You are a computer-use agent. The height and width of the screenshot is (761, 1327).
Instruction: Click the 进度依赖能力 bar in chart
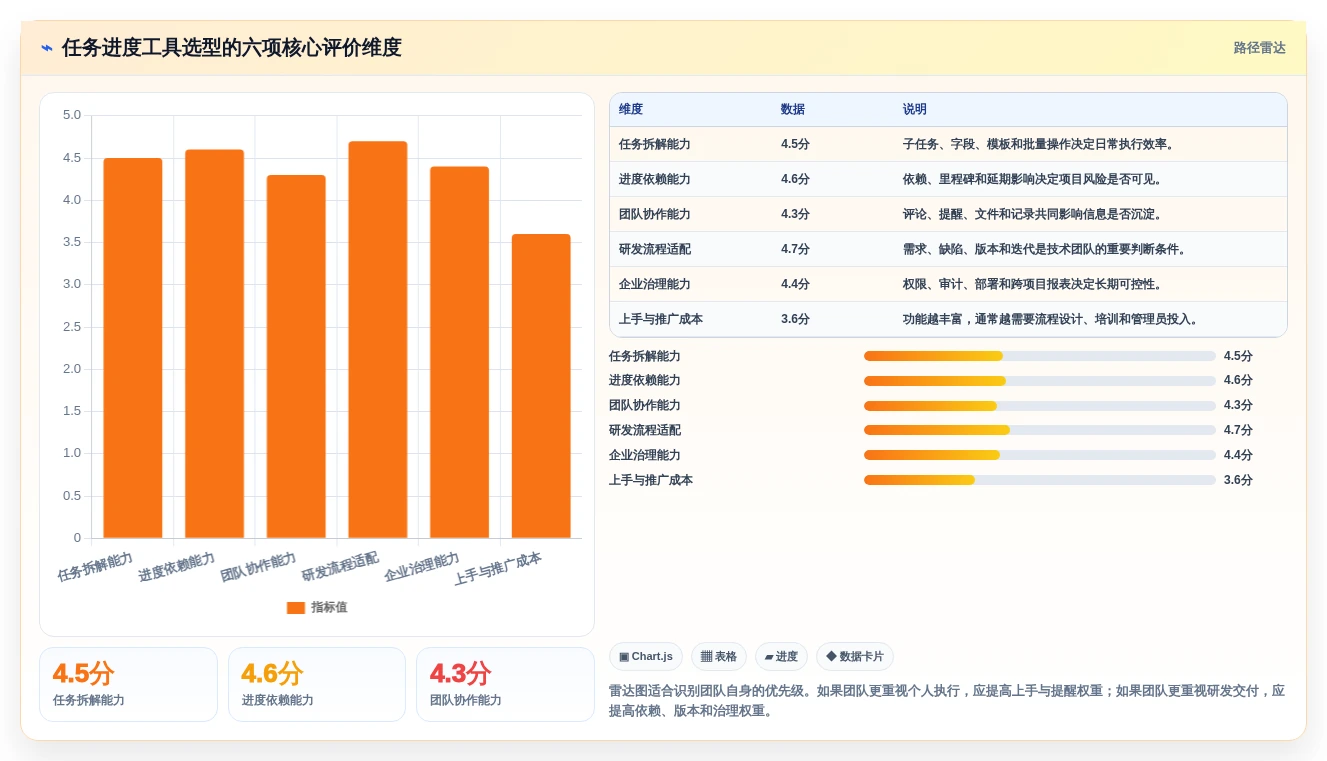point(215,344)
